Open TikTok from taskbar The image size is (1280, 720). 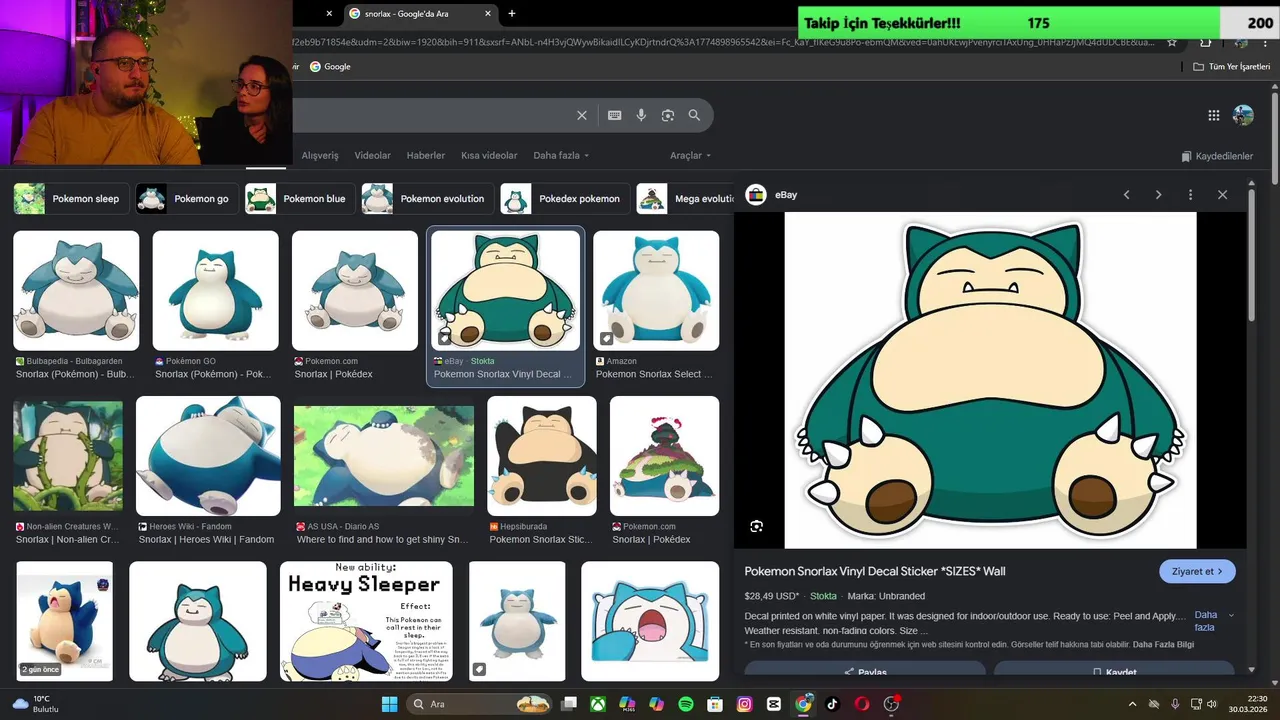click(x=832, y=704)
